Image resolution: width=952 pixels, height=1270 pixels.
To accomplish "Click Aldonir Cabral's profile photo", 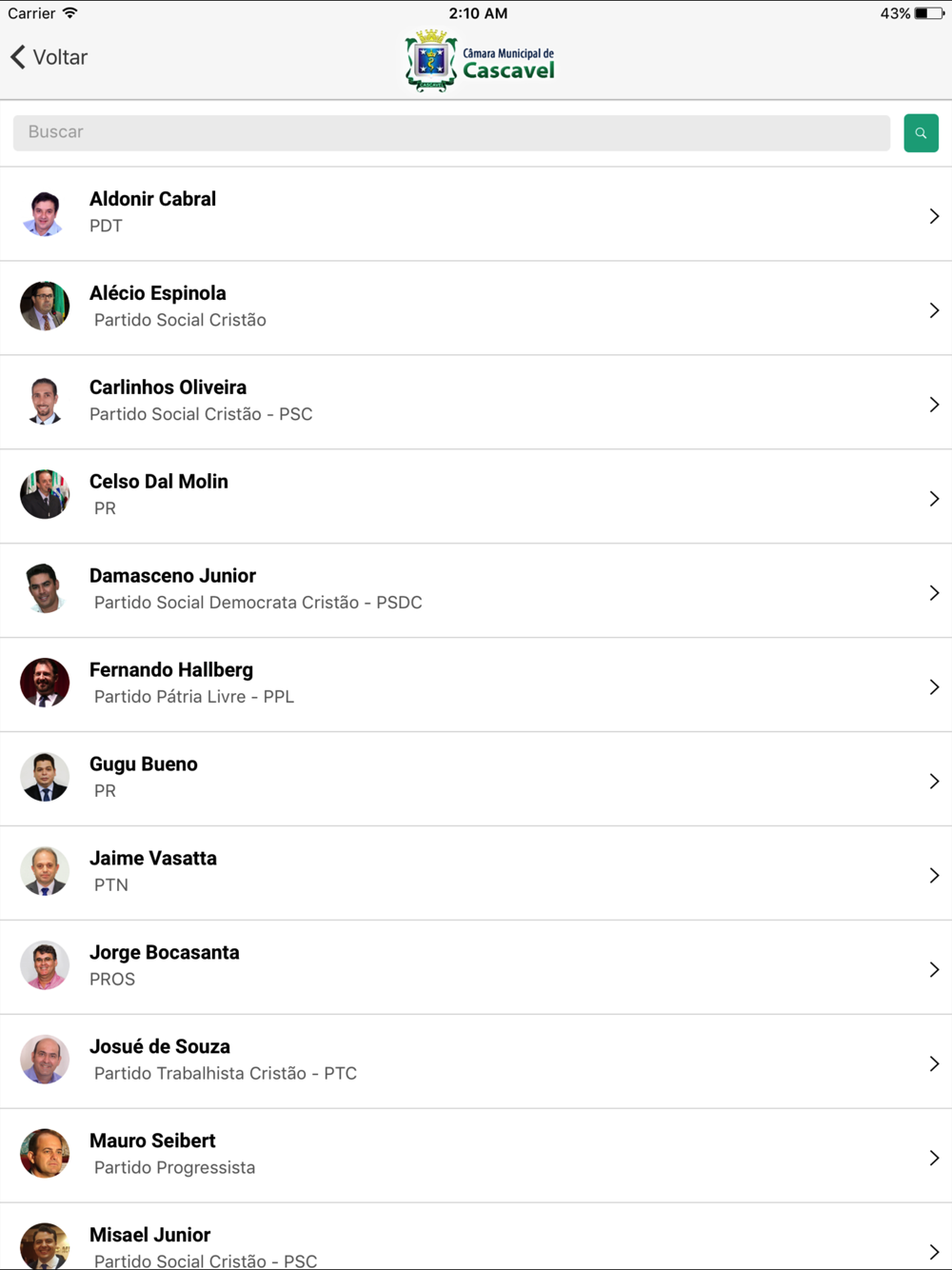I will point(45,213).
